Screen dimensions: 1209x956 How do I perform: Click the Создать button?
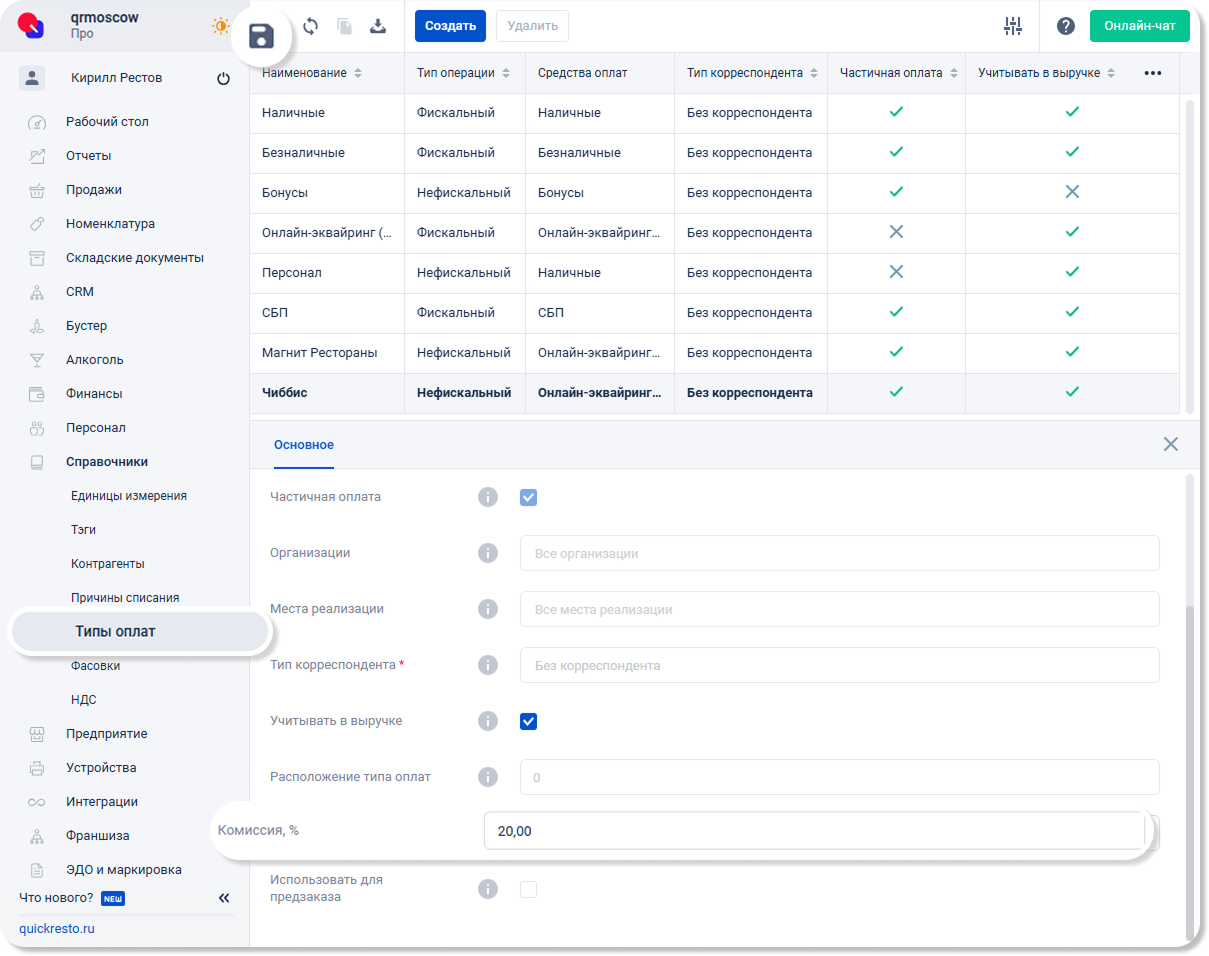coord(450,26)
